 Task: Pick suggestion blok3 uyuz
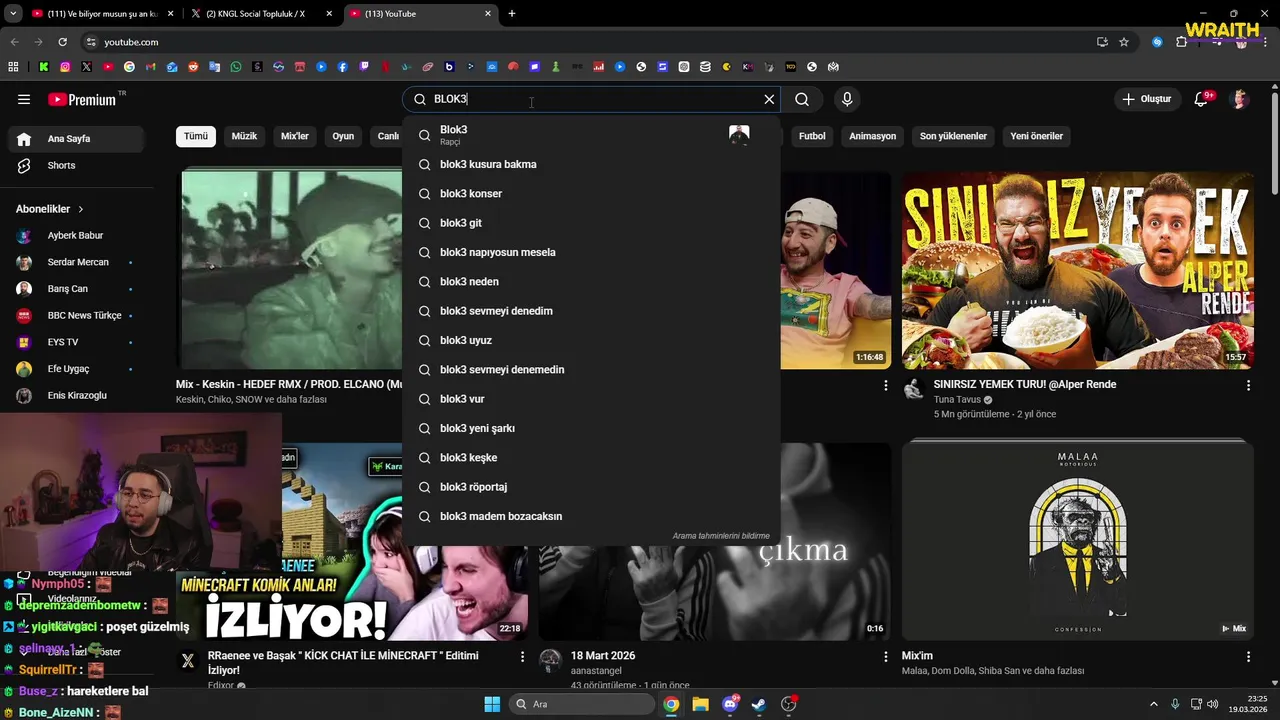point(591,340)
